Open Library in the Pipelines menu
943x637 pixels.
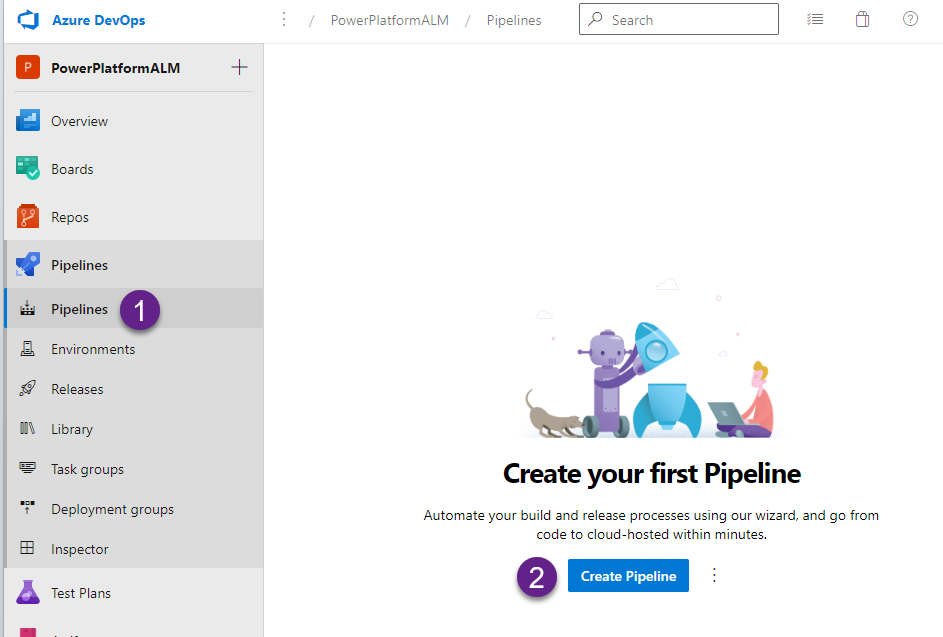tap(72, 429)
